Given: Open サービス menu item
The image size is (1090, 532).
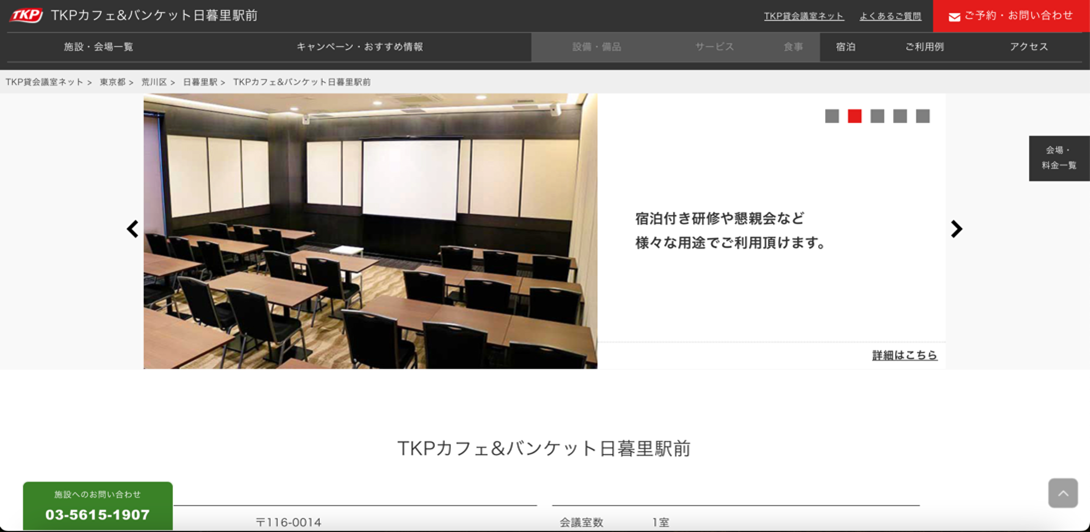Looking at the screenshot, I should click(715, 47).
